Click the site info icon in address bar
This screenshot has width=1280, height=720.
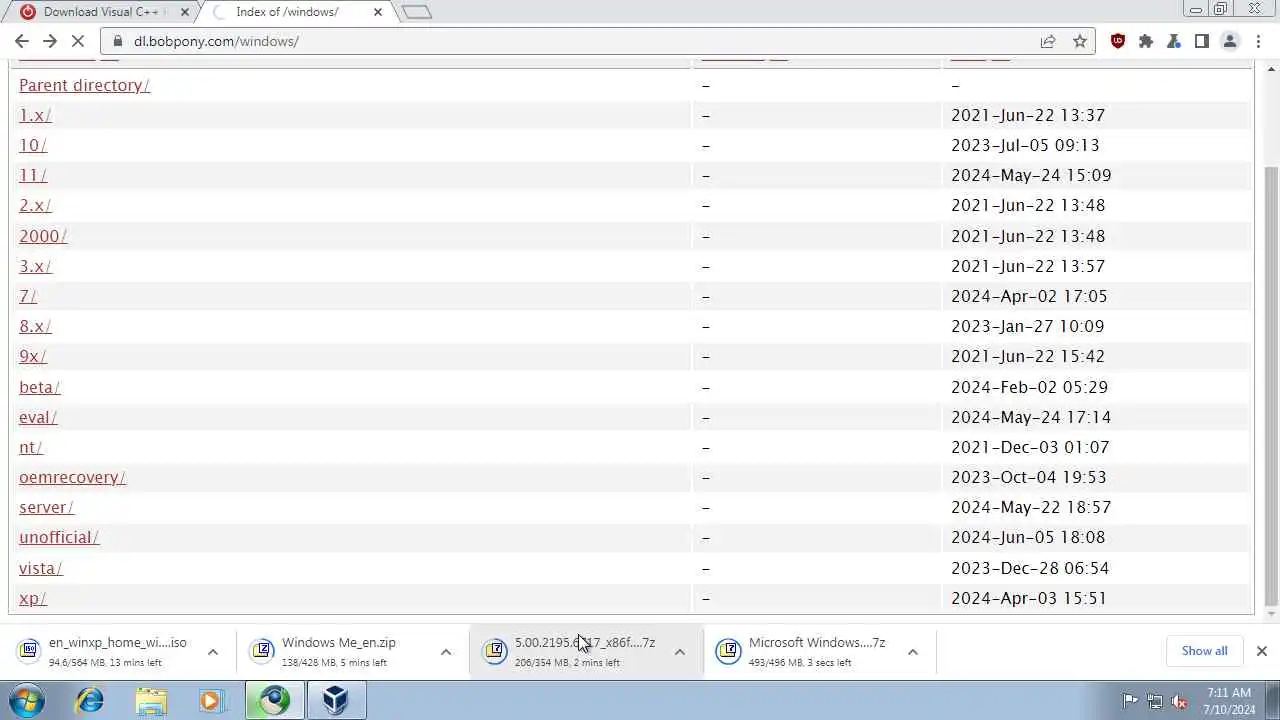point(117,41)
